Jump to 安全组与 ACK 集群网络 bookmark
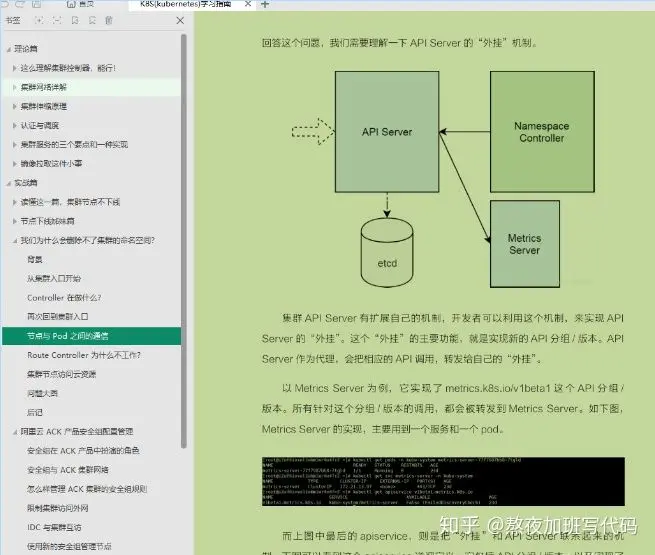Viewport: 655px width, 555px height. coord(68,470)
